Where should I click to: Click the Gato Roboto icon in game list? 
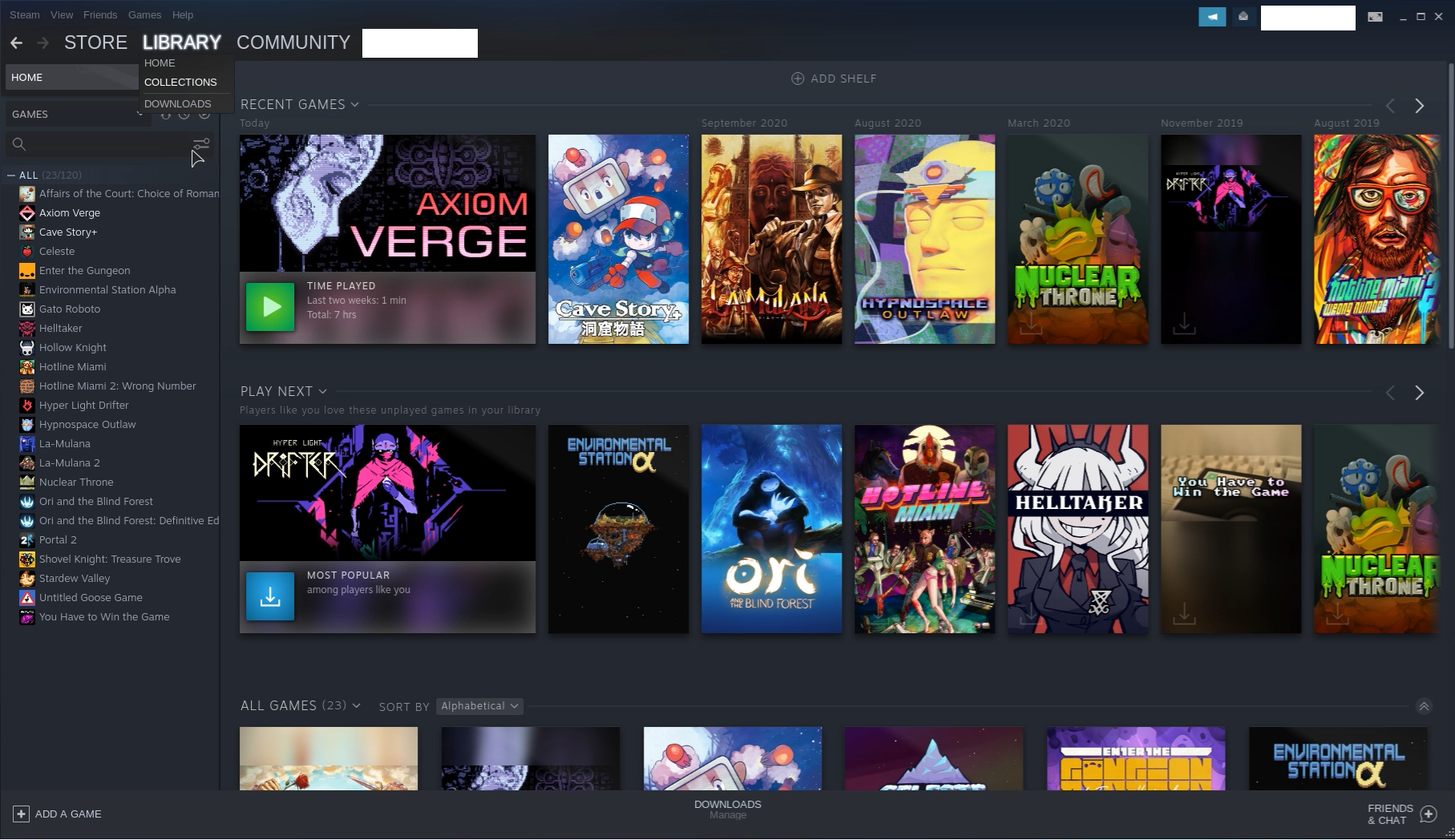[27, 309]
